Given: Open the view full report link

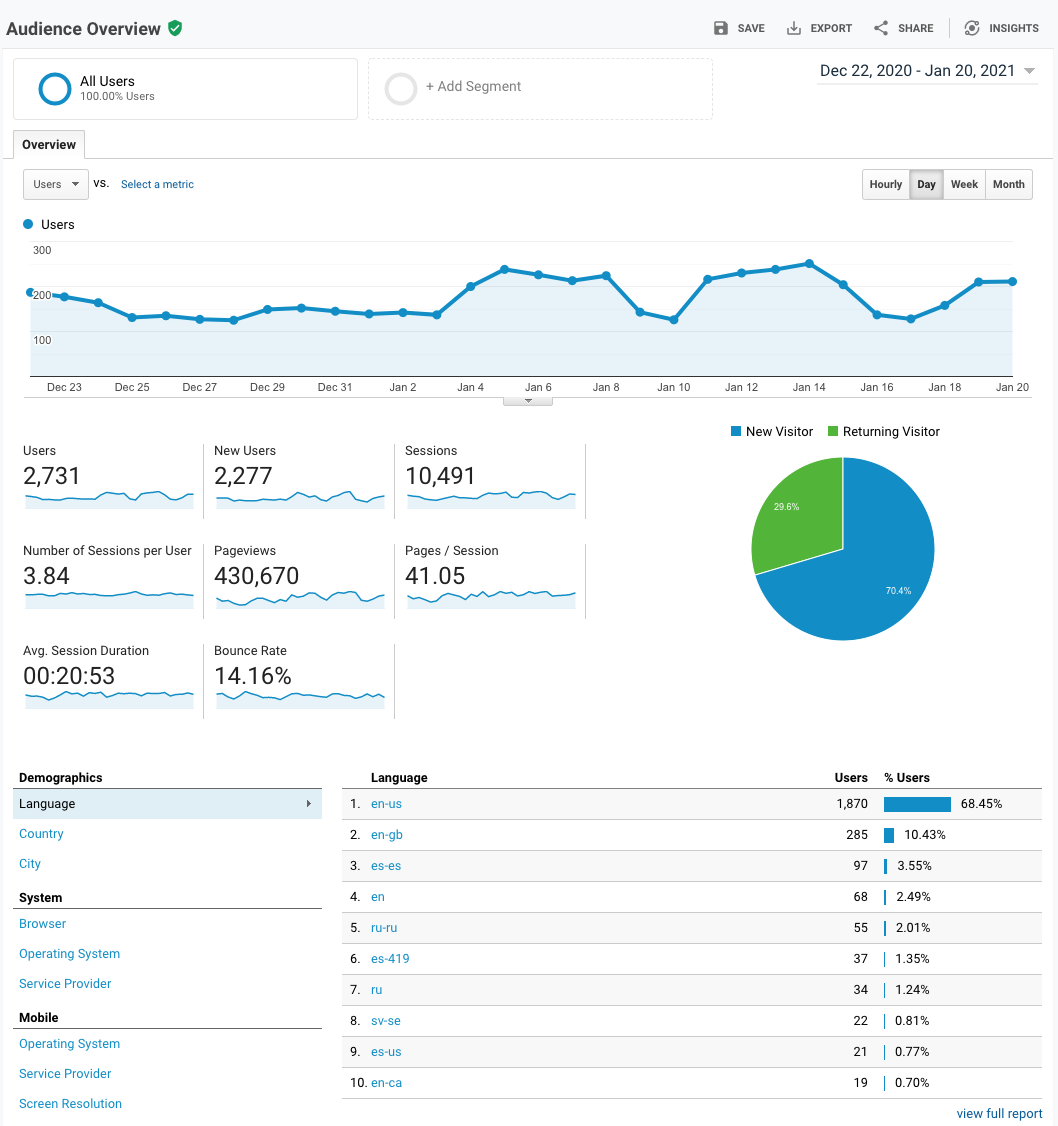Looking at the screenshot, I should [999, 1114].
